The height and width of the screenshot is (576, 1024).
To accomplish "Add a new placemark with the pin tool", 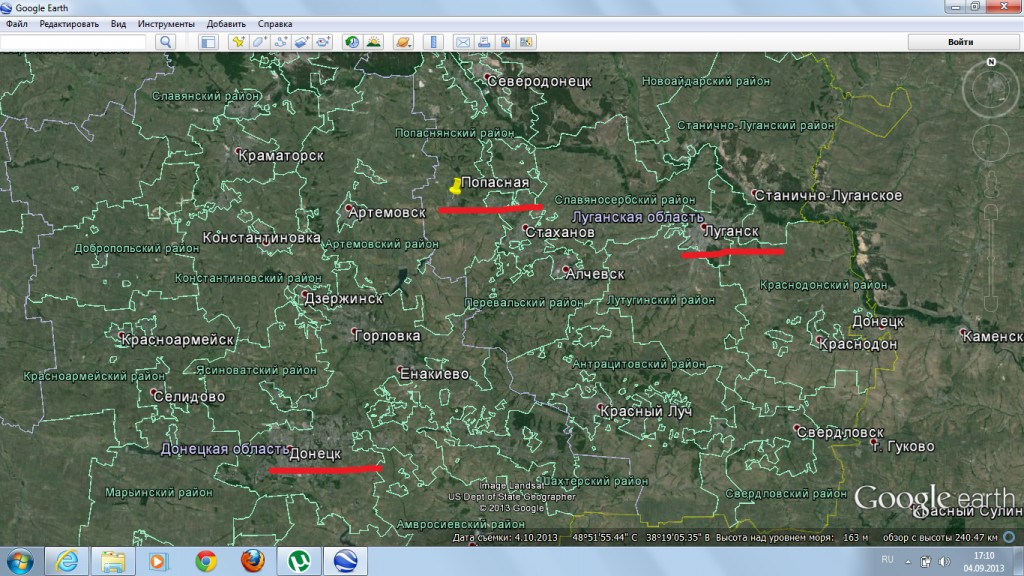I will tap(238, 42).
